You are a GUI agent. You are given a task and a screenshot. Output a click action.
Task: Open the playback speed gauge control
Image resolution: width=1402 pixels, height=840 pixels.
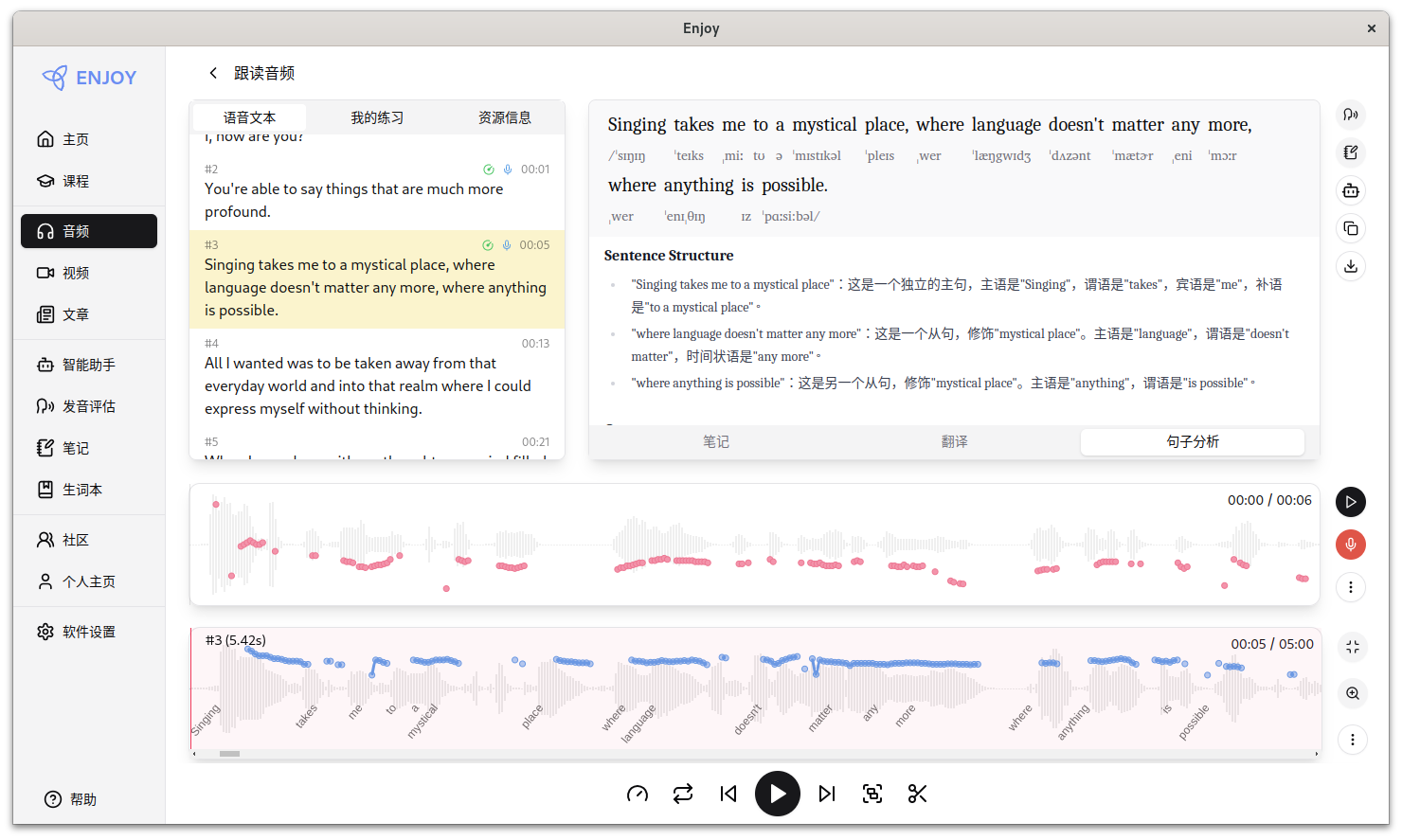[x=638, y=794]
